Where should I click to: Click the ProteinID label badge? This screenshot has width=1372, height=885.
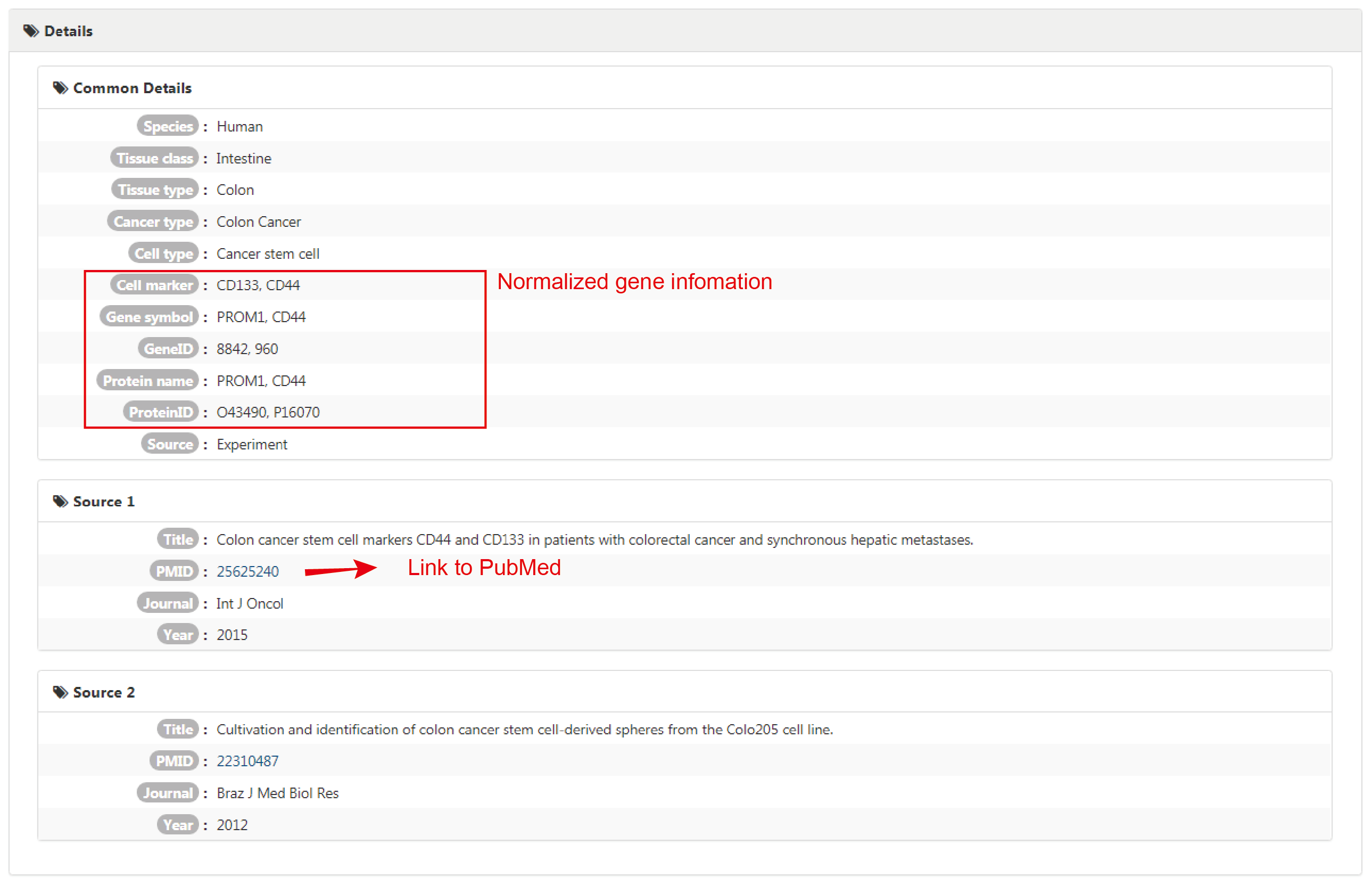(x=161, y=413)
